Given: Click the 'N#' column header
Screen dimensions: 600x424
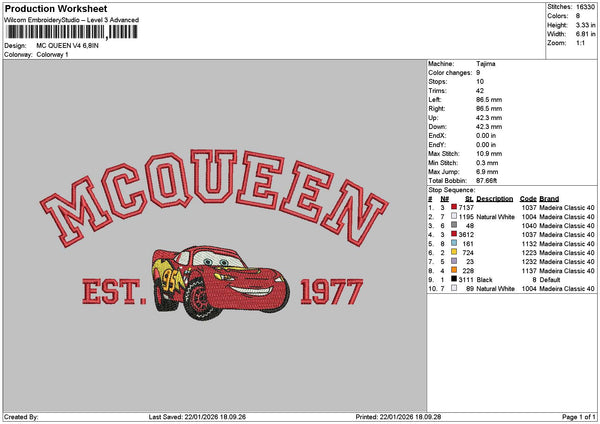Looking at the screenshot, I should [445, 199].
